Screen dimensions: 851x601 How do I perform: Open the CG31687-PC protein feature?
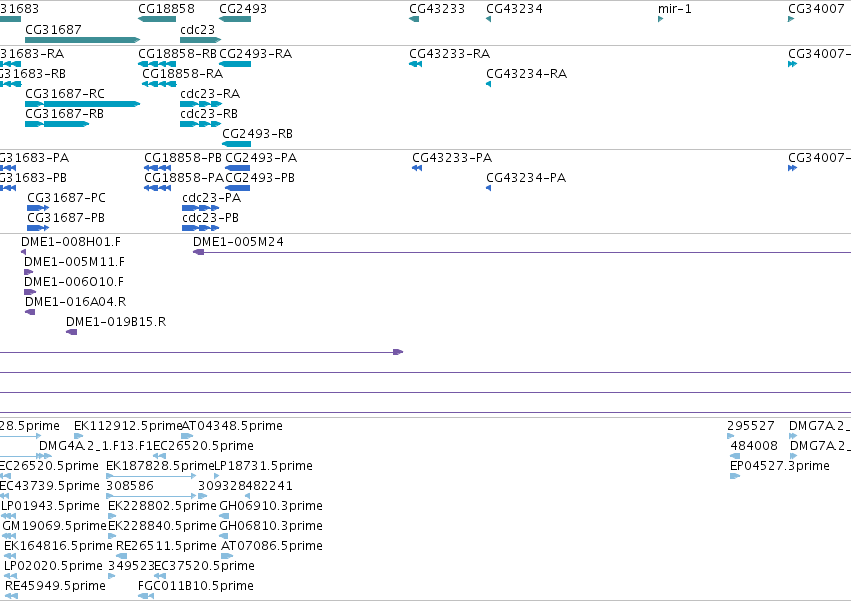coord(66,198)
